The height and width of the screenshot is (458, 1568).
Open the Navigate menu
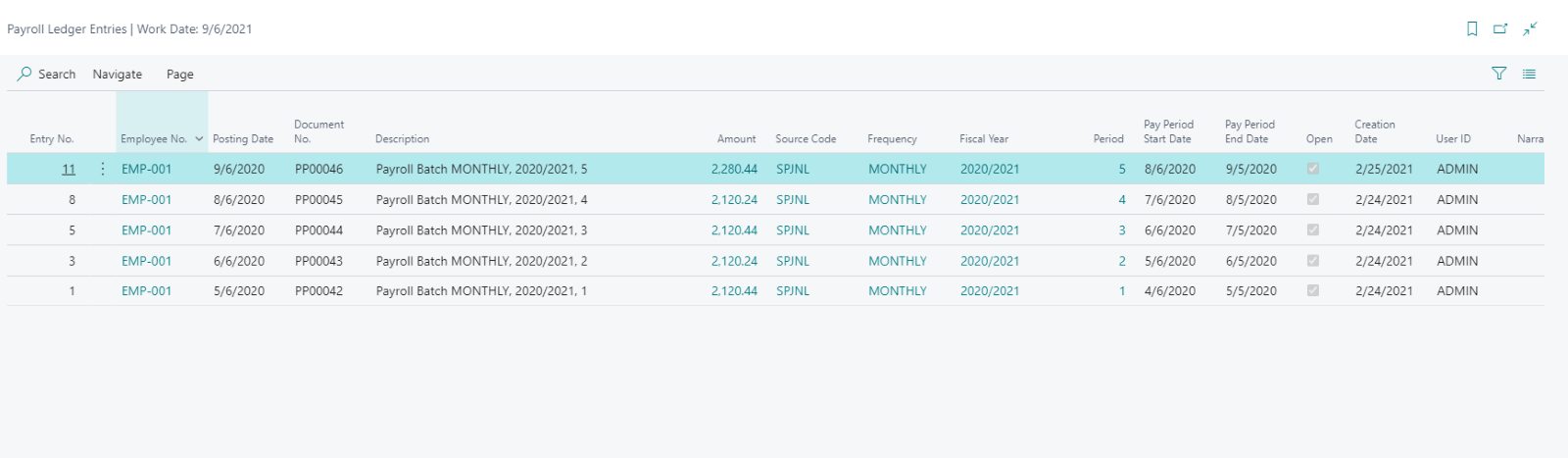click(118, 75)
